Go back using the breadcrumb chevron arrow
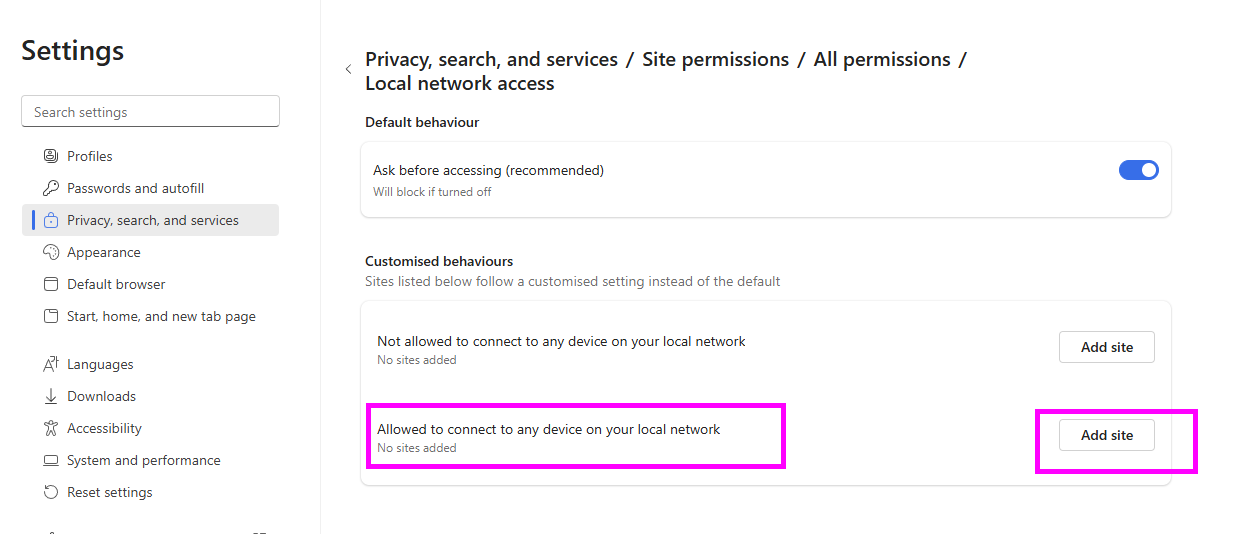1258x534 pixels. click(x=348, y=69)
